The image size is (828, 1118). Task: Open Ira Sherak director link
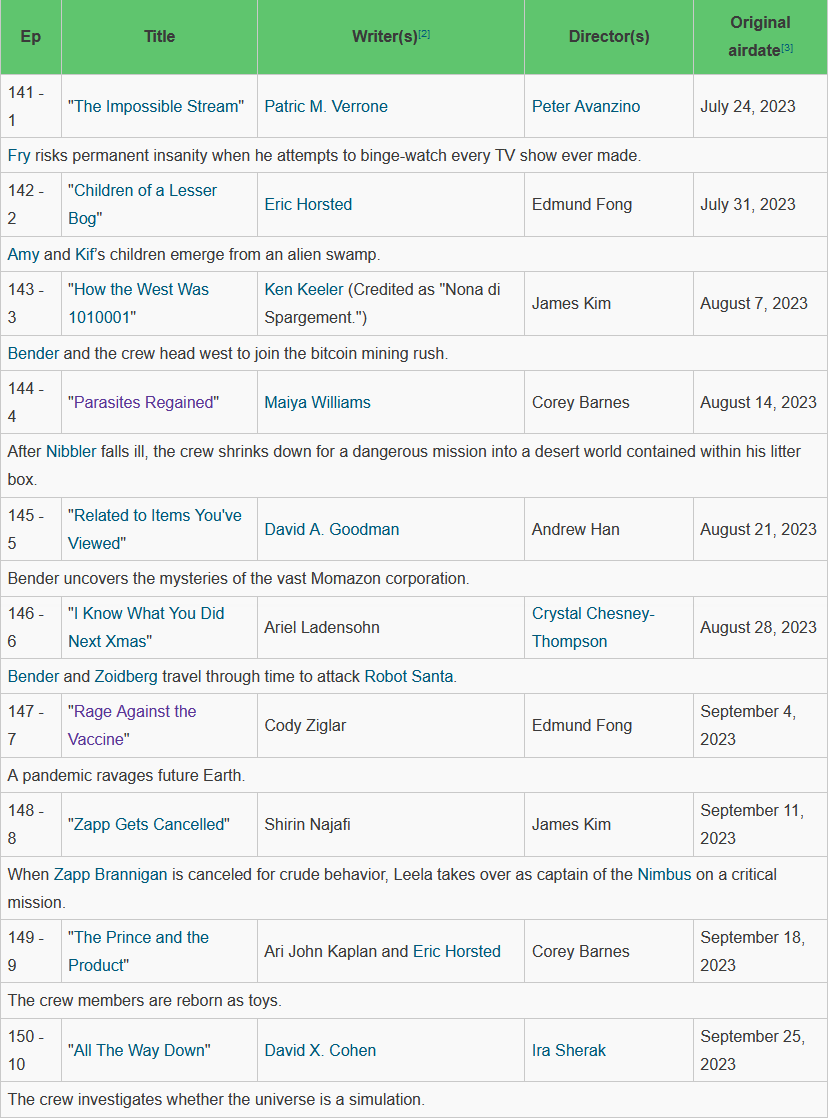[568, 1050]
